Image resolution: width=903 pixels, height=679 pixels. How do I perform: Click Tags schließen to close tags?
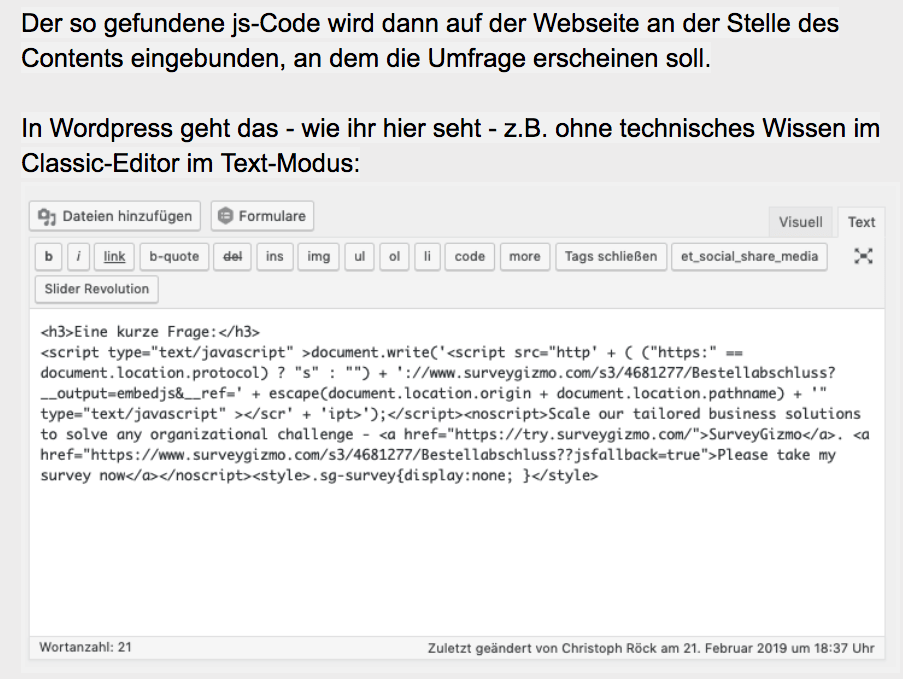pos(610,256)
